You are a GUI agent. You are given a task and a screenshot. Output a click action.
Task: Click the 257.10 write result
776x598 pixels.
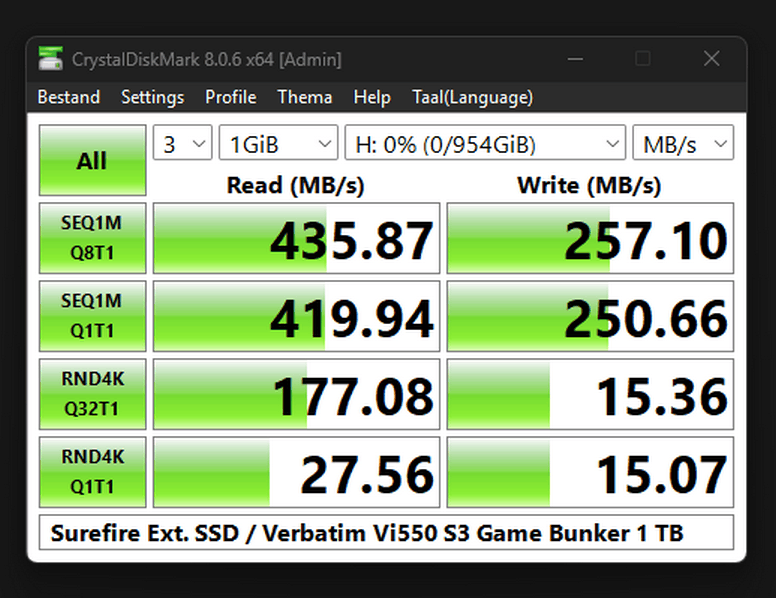click(590, 238)
